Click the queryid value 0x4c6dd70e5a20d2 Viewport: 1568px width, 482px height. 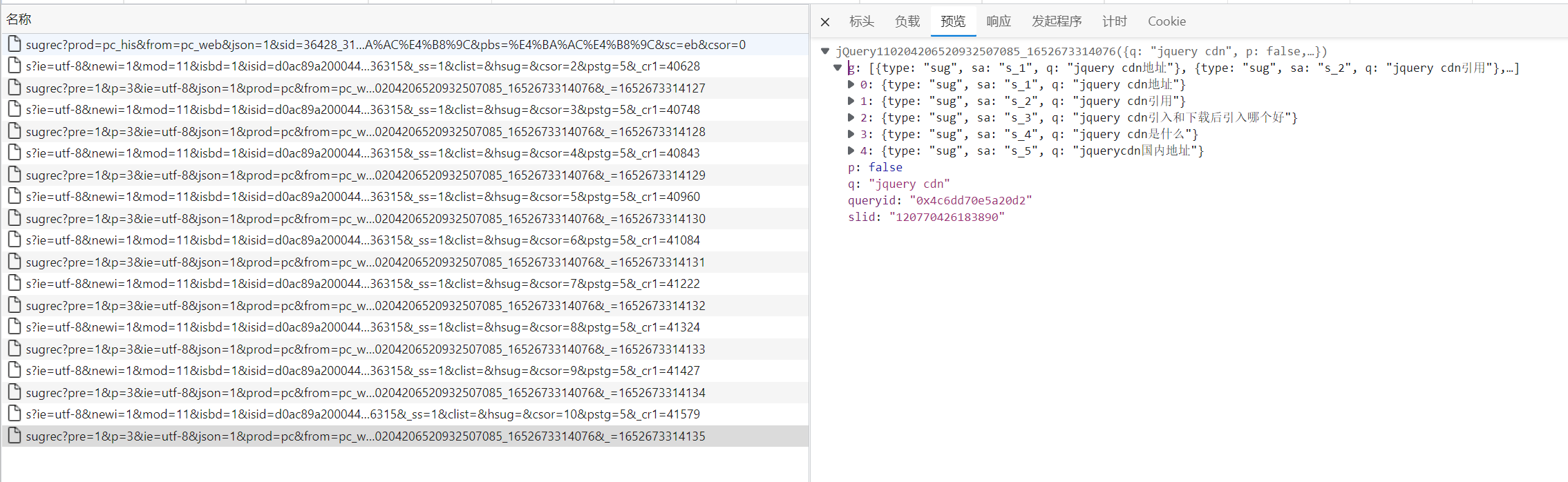[971, 200]
